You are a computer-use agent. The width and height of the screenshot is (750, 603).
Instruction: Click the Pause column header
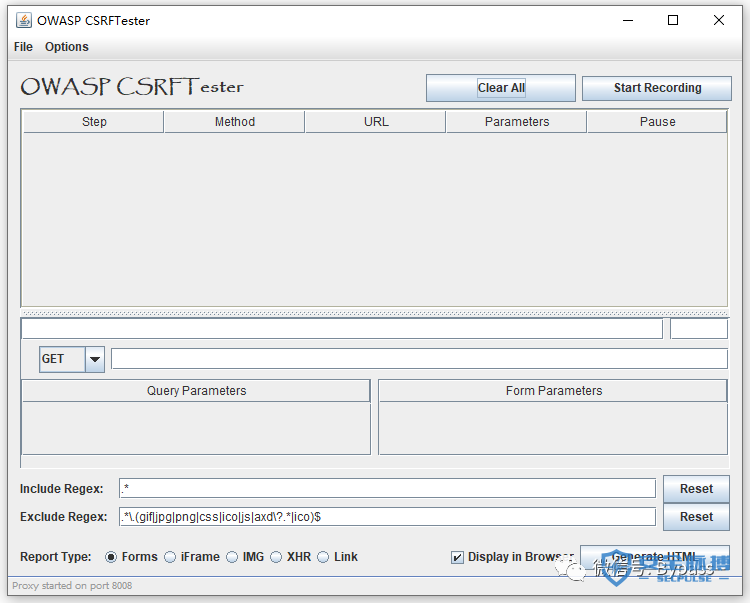tap(657, 121)
